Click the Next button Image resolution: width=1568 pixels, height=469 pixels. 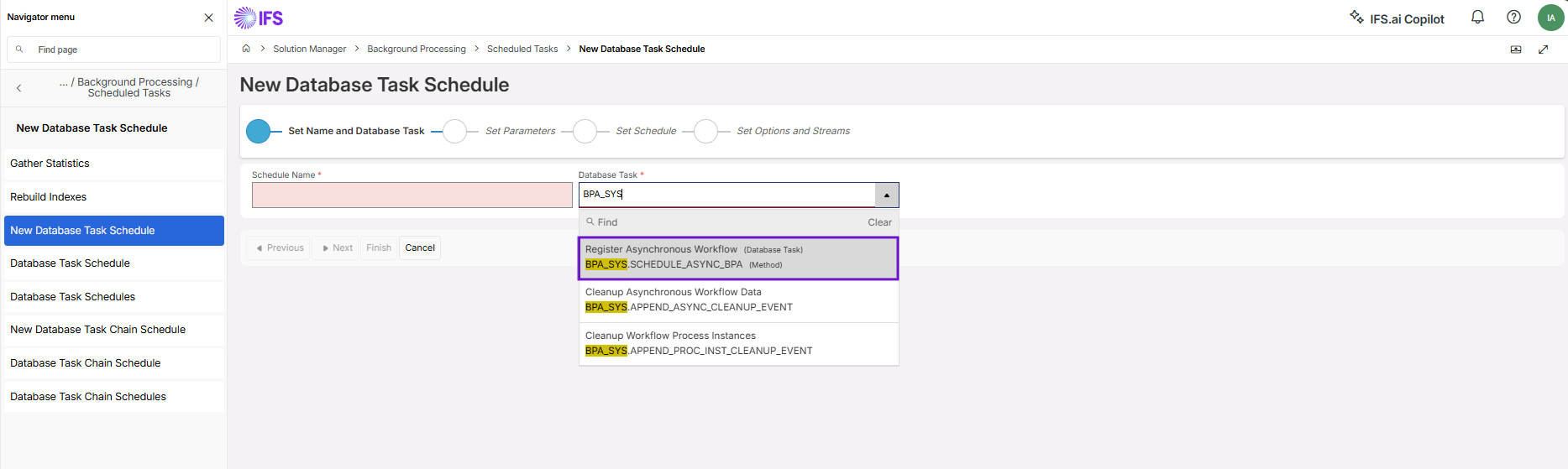(337, 248)
